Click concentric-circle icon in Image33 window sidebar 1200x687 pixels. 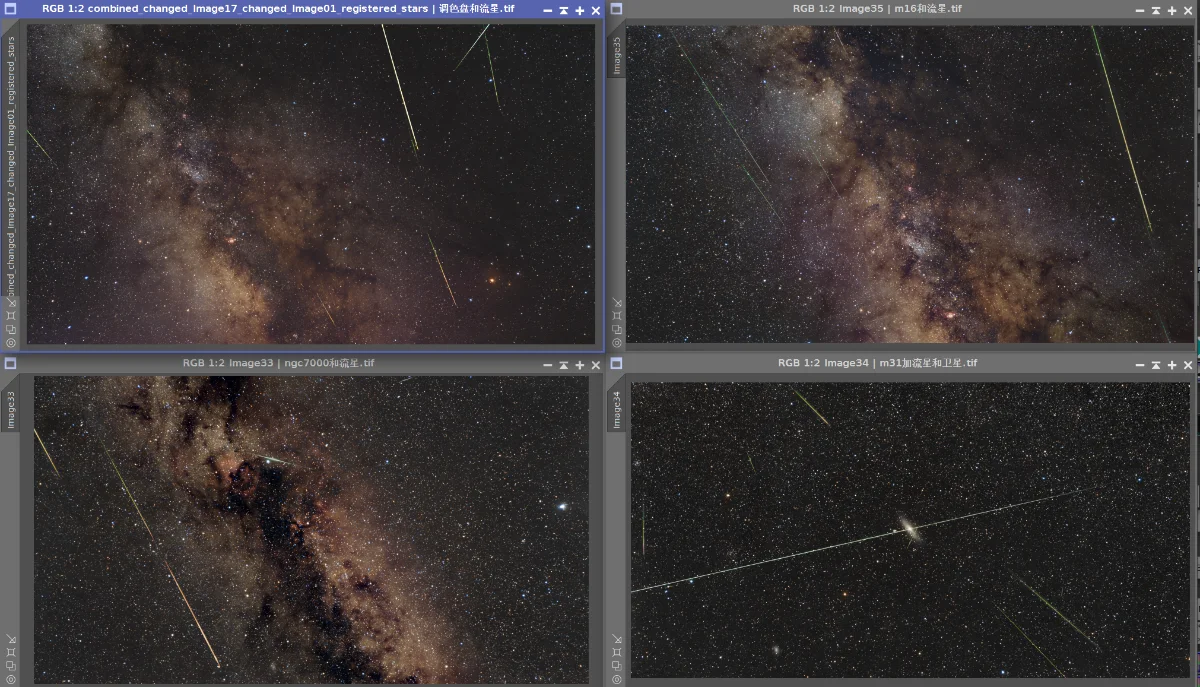[11, 679]
